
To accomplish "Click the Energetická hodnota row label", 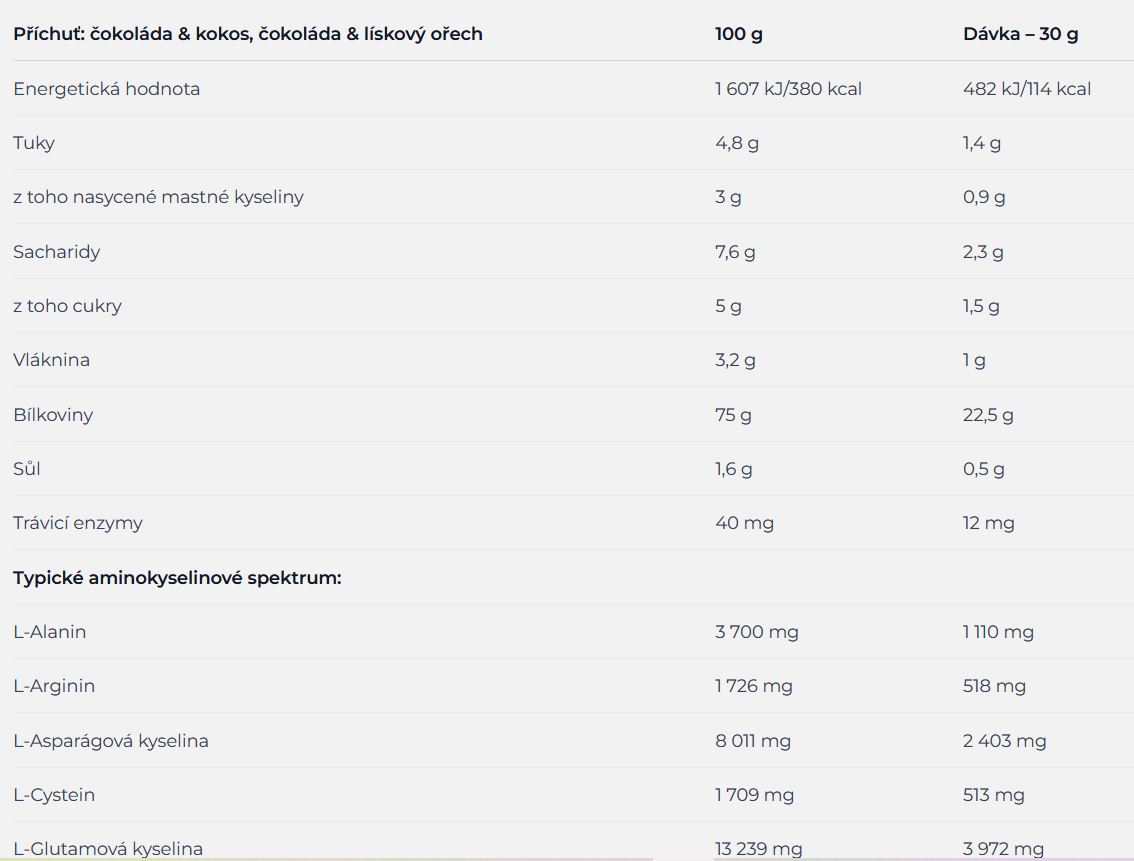I will pyautogui.click(x=106, y=89).
